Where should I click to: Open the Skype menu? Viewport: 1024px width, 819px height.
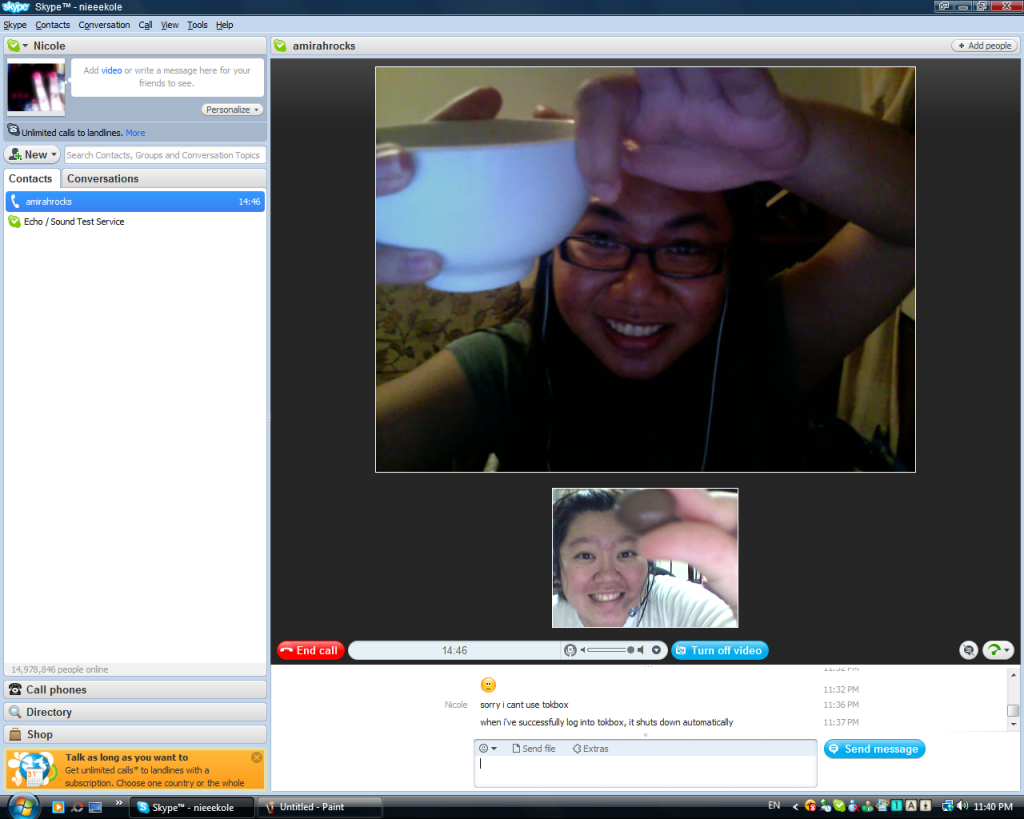pyautogui.click(x=15, y=25)
